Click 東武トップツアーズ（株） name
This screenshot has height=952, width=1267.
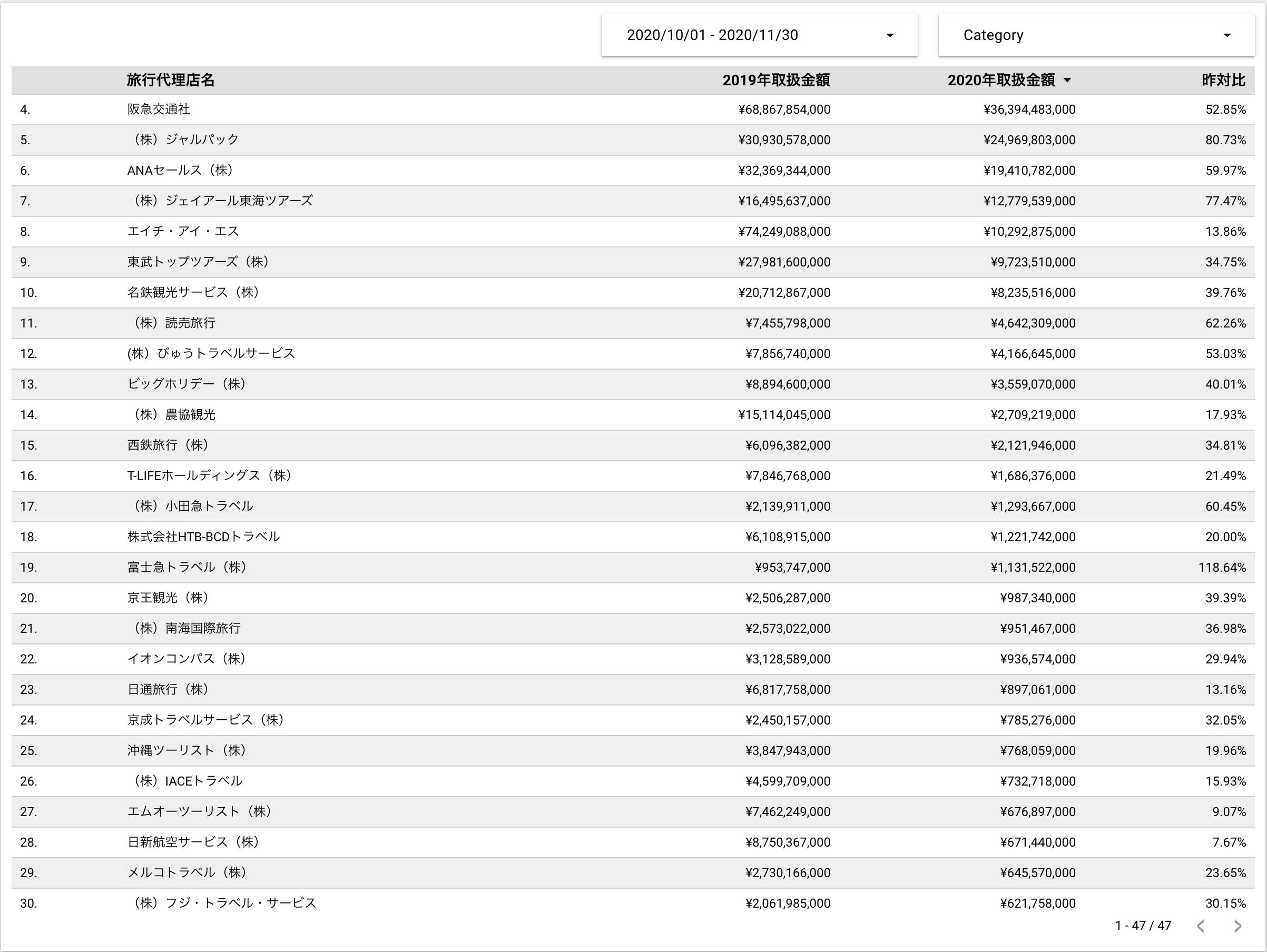199,262
